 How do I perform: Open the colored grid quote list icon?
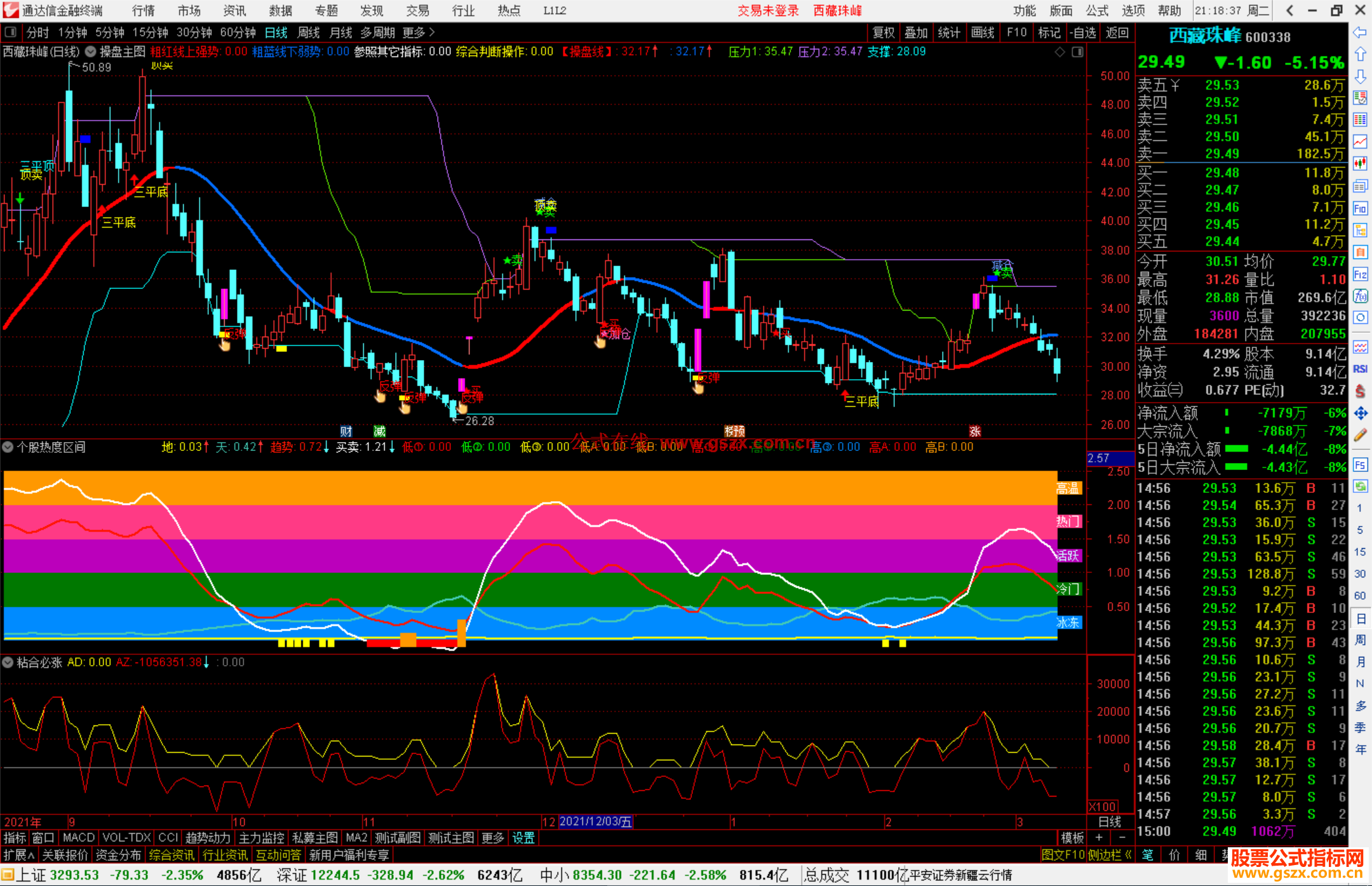1360,120
